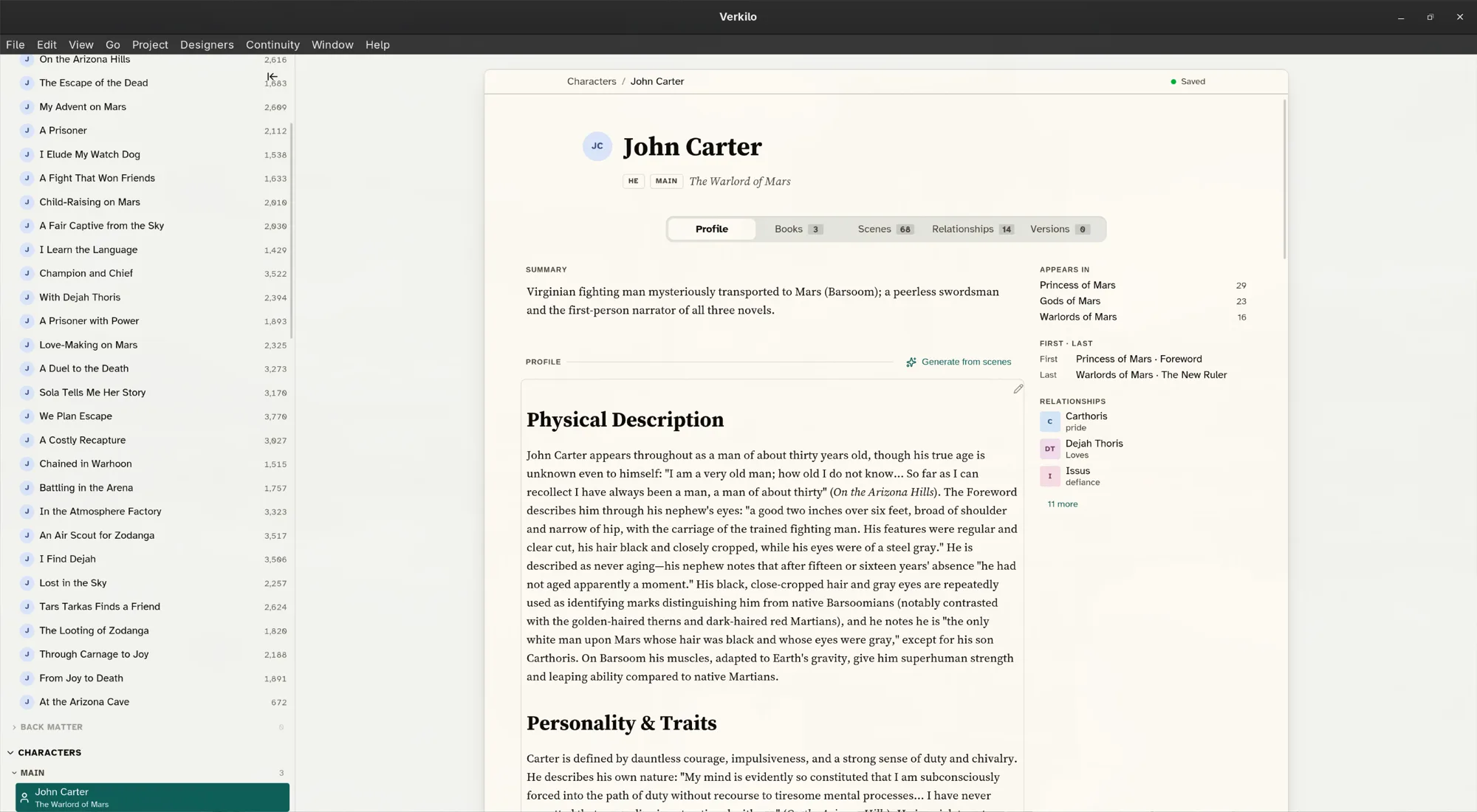This screenshot has width=1477, height=812.
Task: Click the Issus relationship avatar
Action: (1049, 476)
